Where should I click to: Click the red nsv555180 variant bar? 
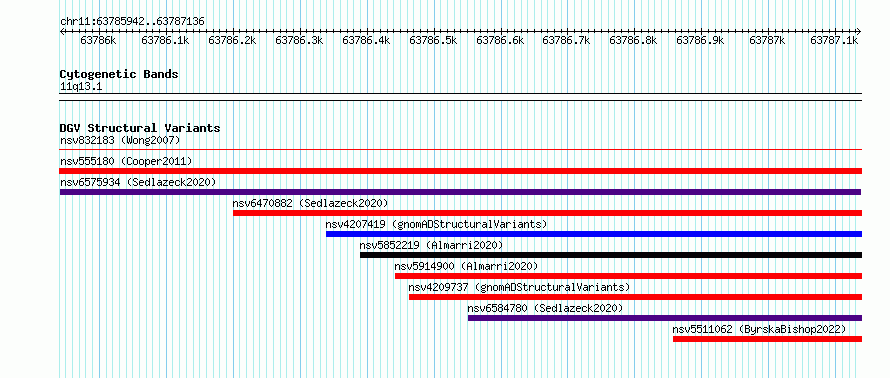point(460,171)
